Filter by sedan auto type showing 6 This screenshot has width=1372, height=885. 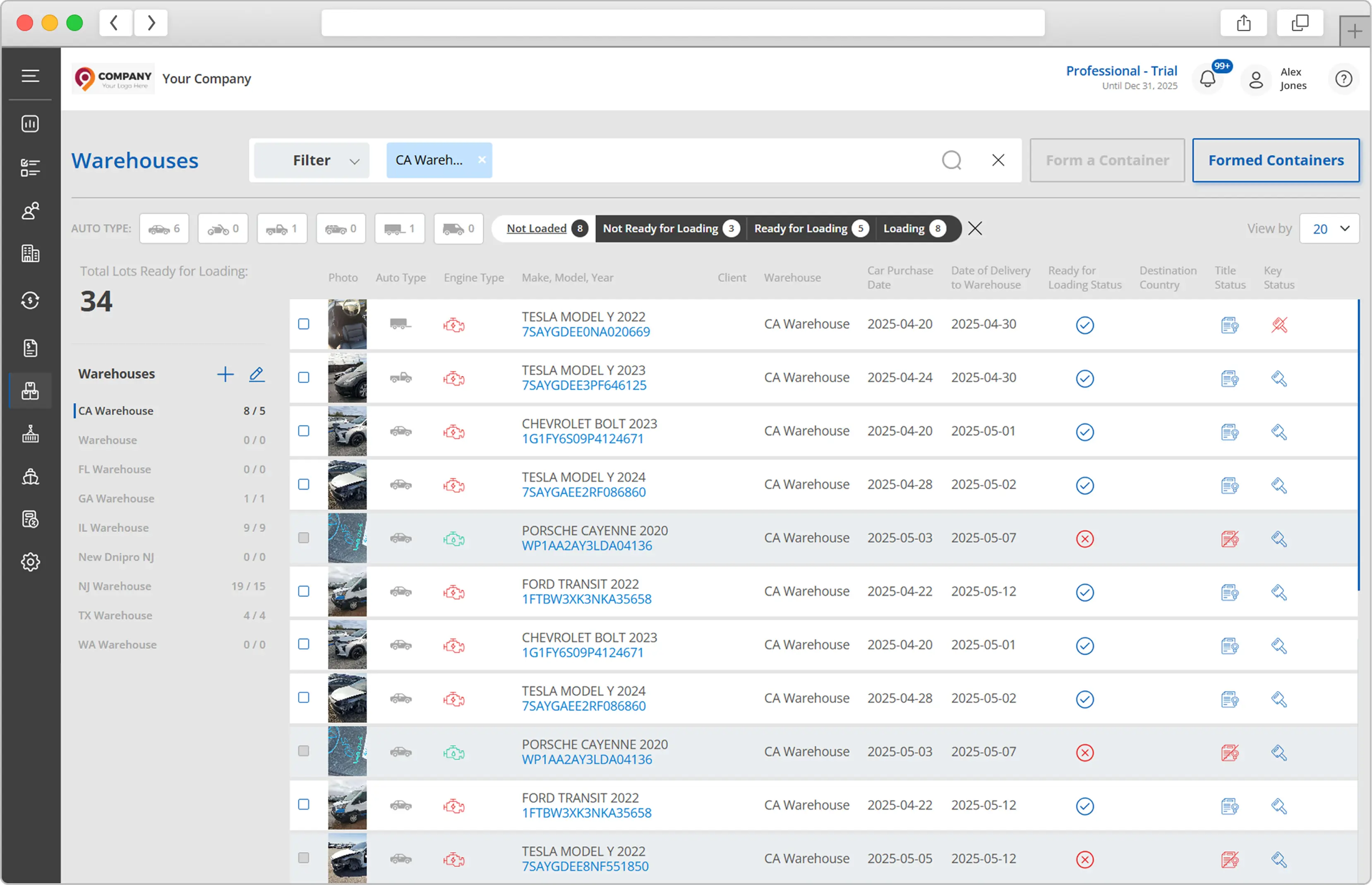(x=164, y=229)
